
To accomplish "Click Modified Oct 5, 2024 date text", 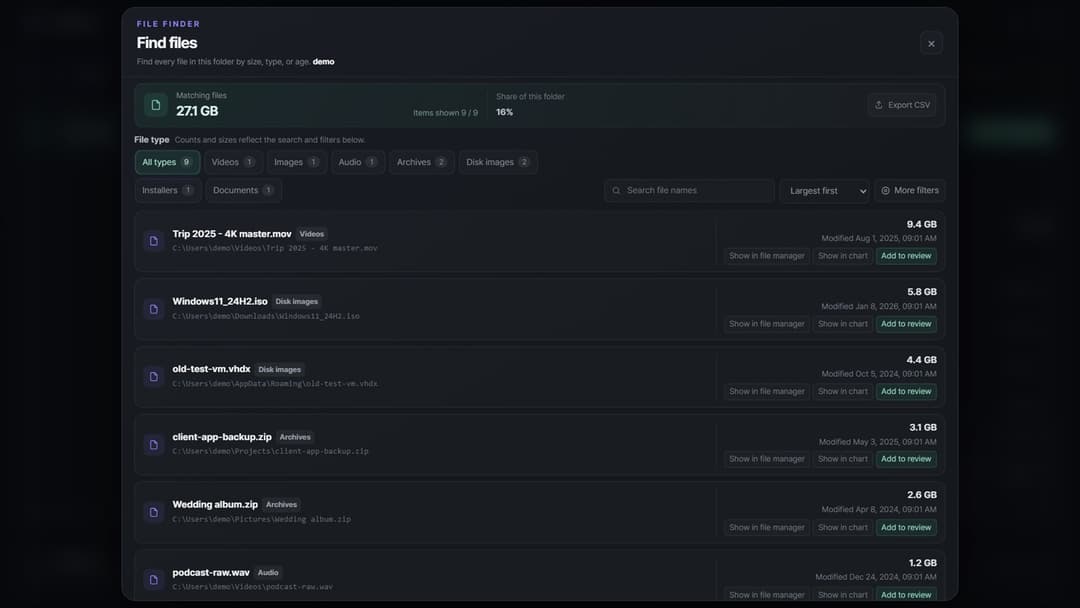I will [x=878, y=374].
